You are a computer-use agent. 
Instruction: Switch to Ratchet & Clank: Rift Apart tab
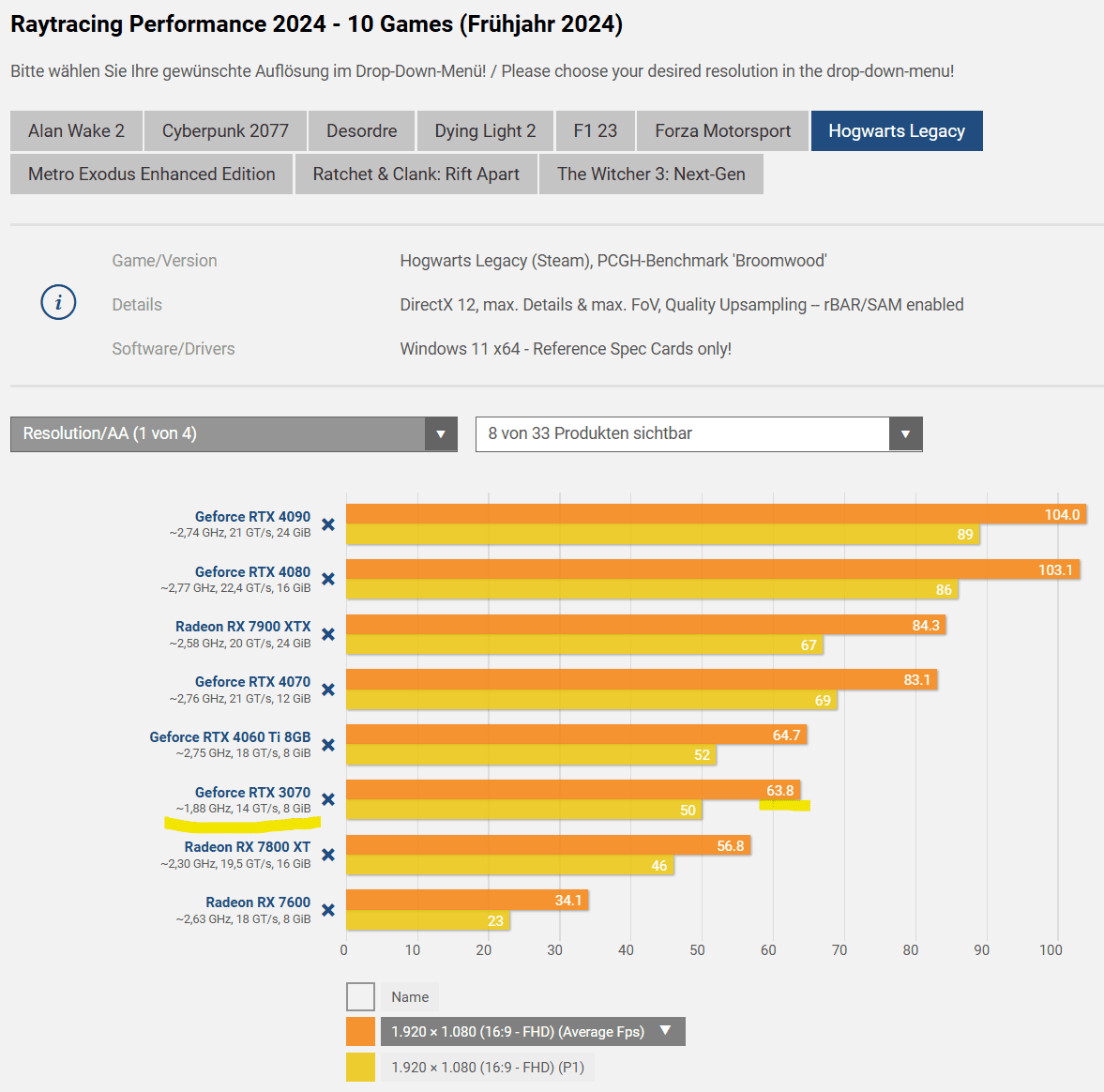tap(416, 174)
